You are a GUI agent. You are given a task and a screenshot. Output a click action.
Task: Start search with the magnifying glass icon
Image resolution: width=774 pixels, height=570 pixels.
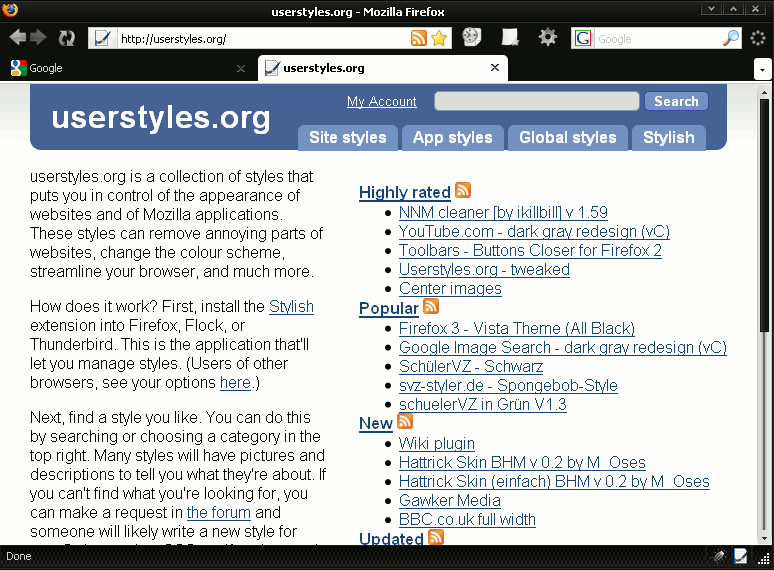(731, 38)
